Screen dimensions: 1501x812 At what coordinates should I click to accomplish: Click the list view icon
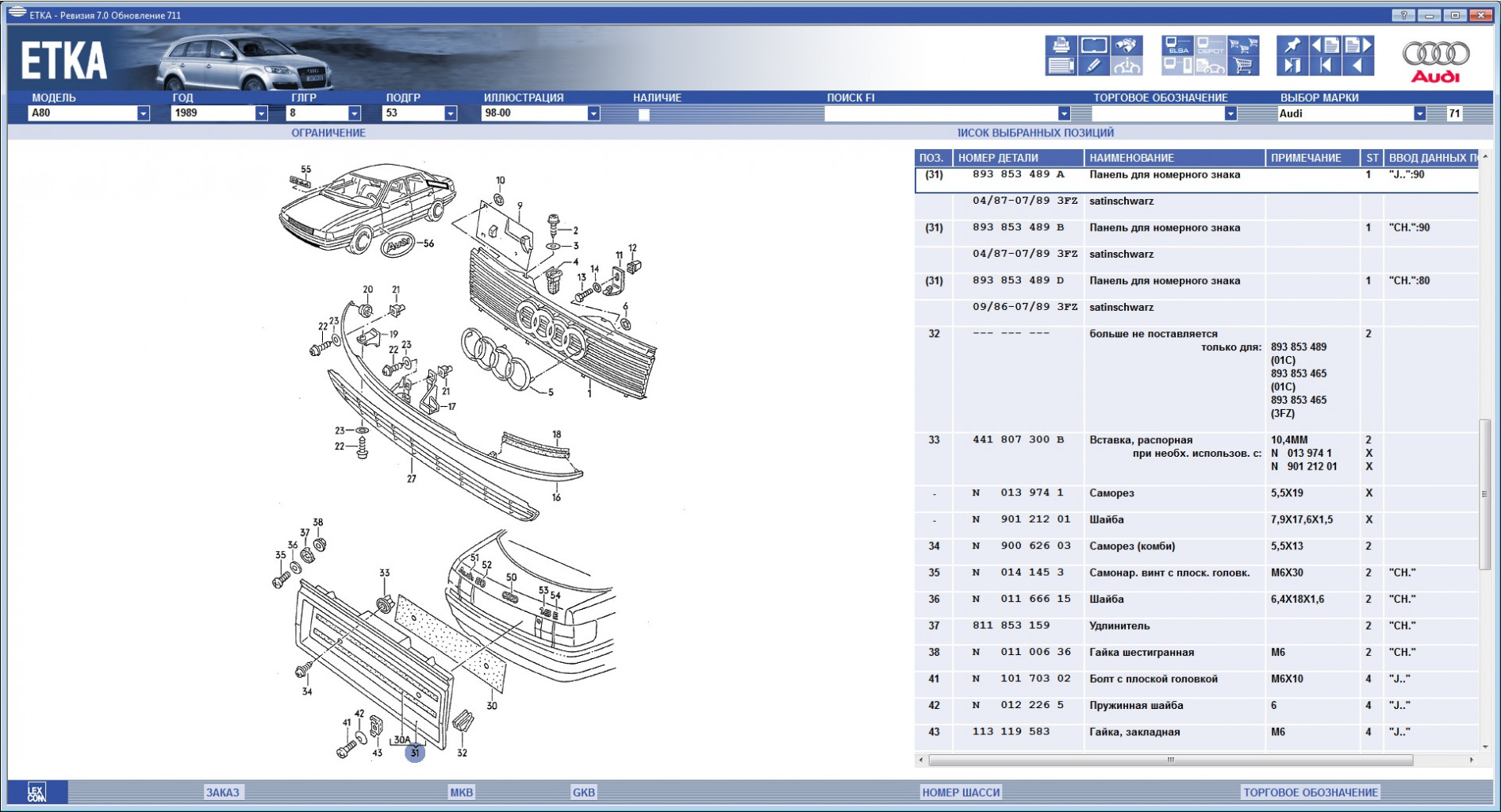click(1061, 66)
